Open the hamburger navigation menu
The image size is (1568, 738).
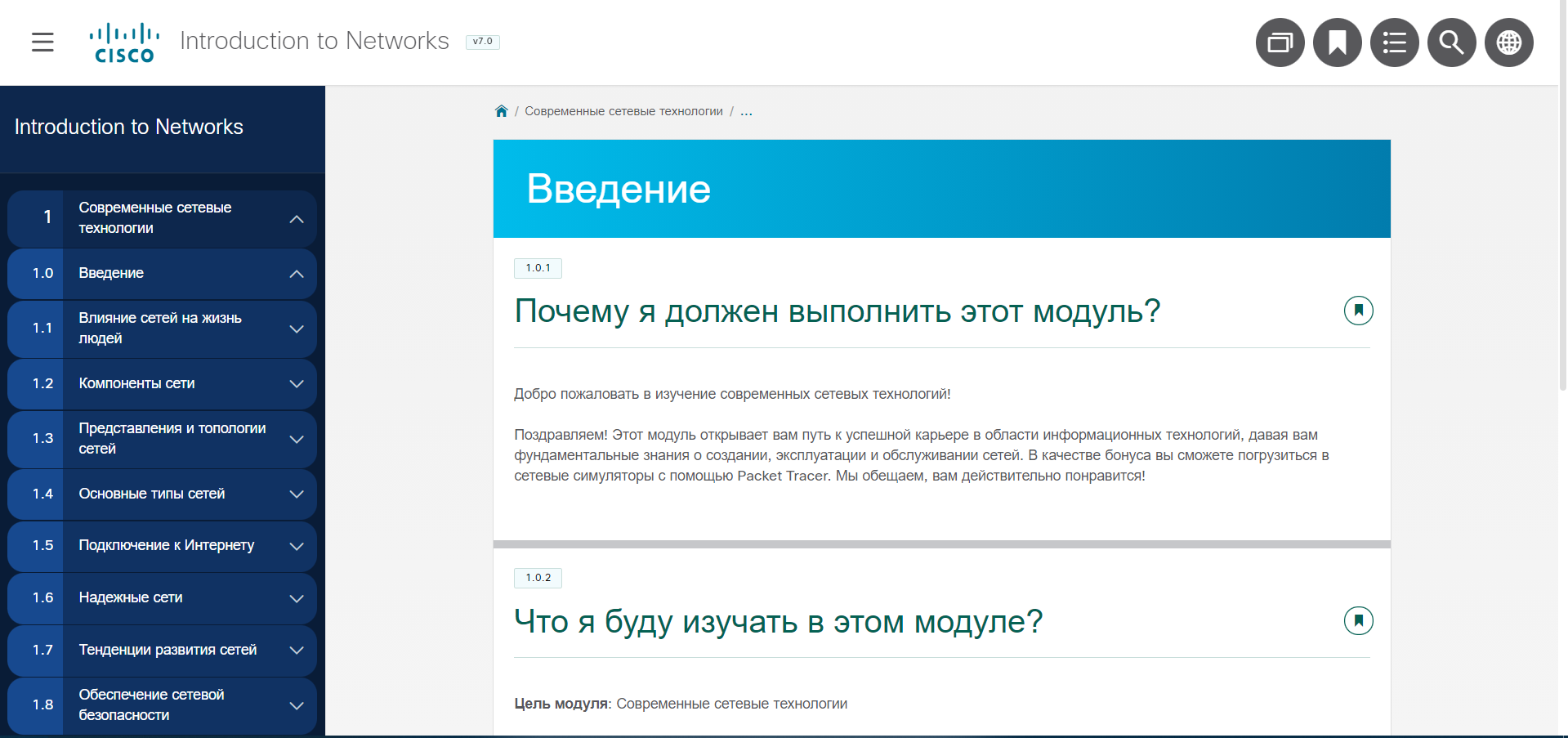click(x=42, y=42)
